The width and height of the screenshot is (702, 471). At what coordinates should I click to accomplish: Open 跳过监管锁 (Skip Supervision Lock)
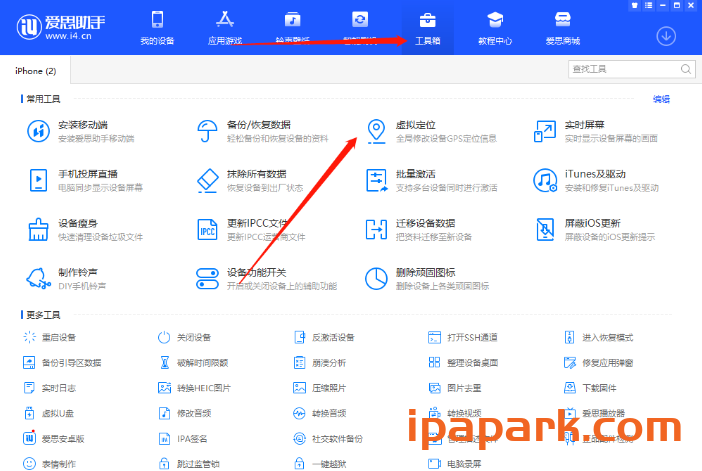coord(189,463)
